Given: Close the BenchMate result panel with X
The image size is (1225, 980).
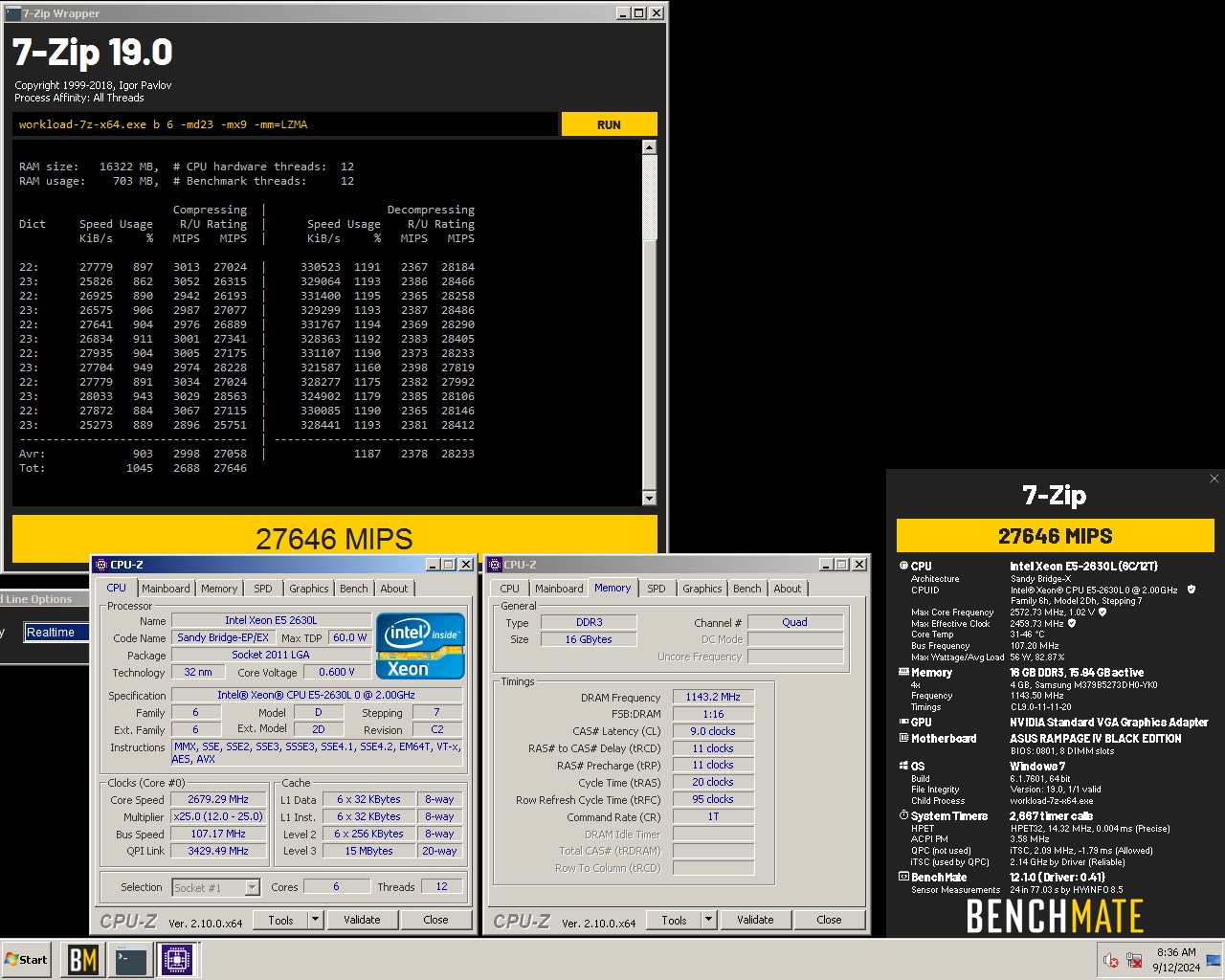Looking at the screenshot, I should pos(1214,479).
